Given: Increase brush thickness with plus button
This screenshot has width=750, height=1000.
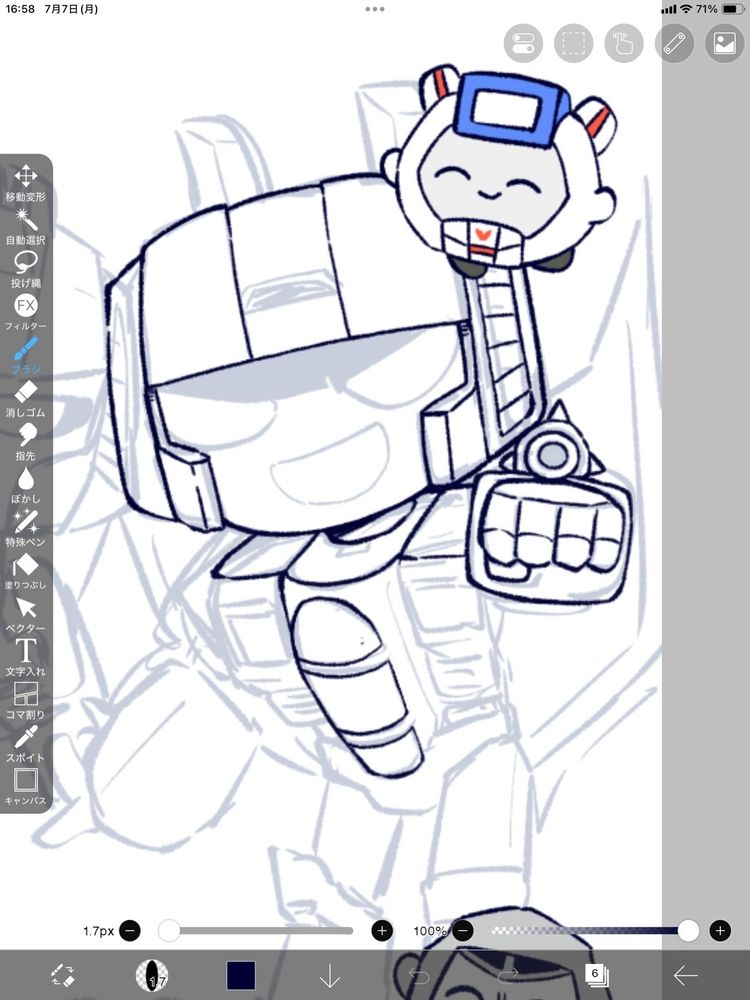Looking at the screenshot, I should [x=382, y=930].
